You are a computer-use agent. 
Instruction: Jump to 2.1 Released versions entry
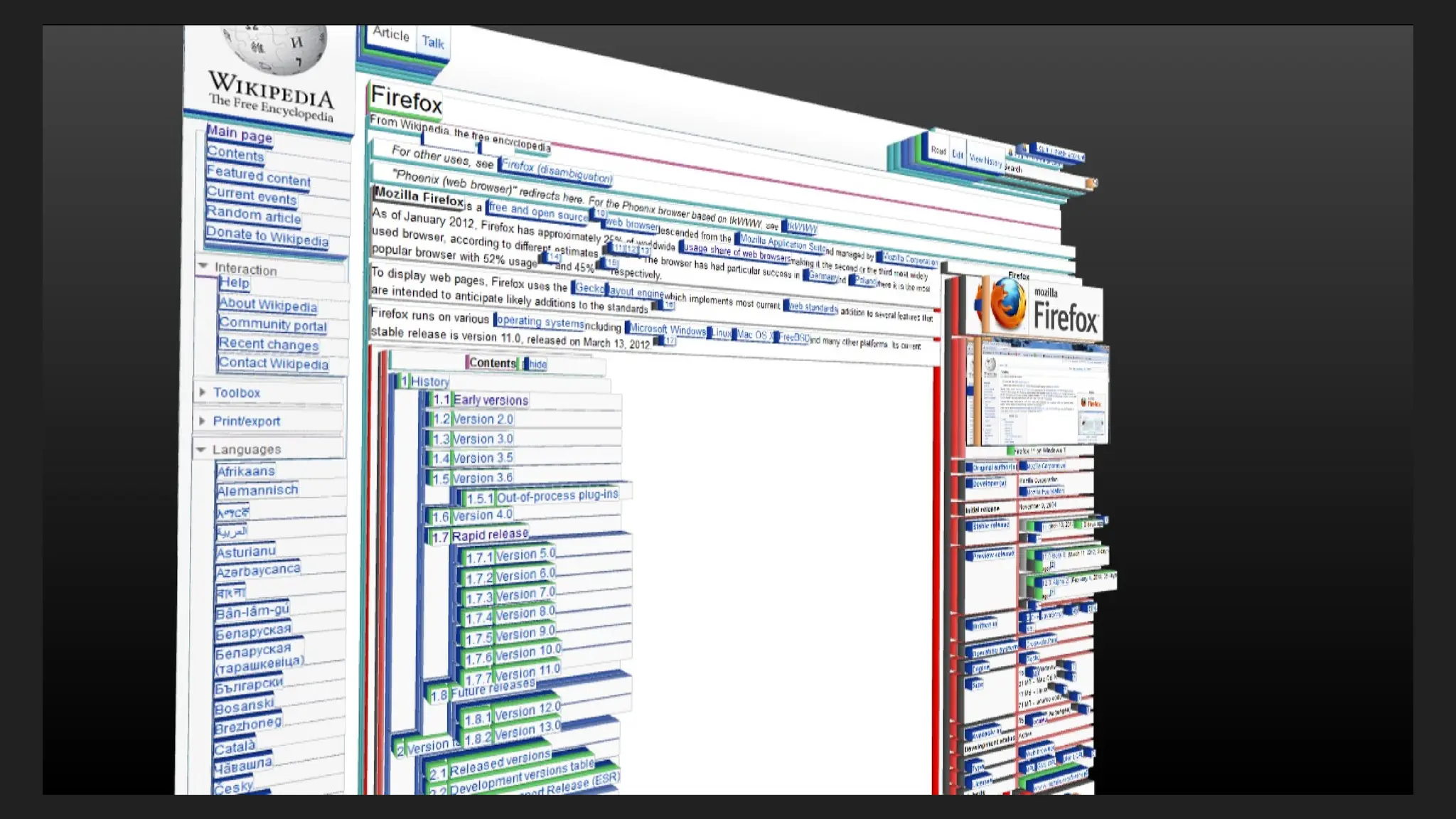tap(490, 764)
